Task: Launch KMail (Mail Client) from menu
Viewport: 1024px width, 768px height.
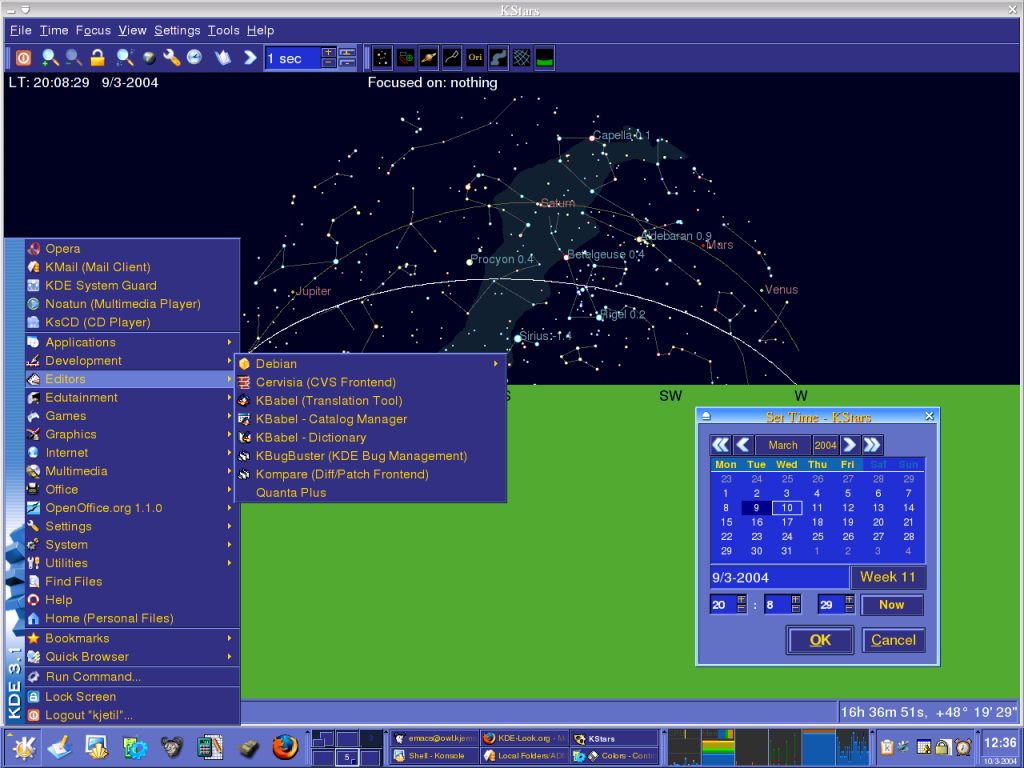Action: coord(133,267)
